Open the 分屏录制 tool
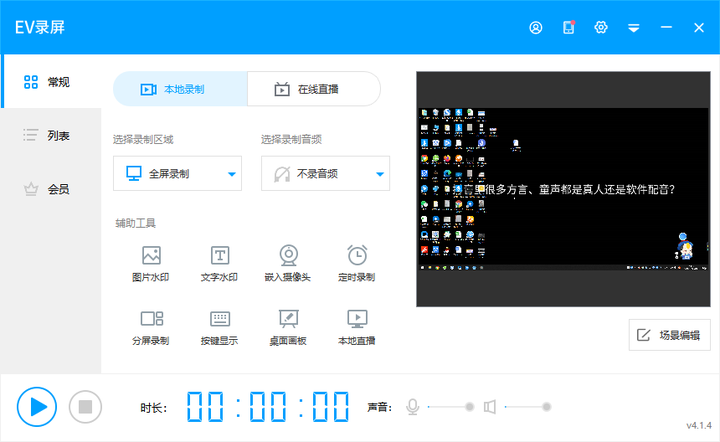 (151, 328)
